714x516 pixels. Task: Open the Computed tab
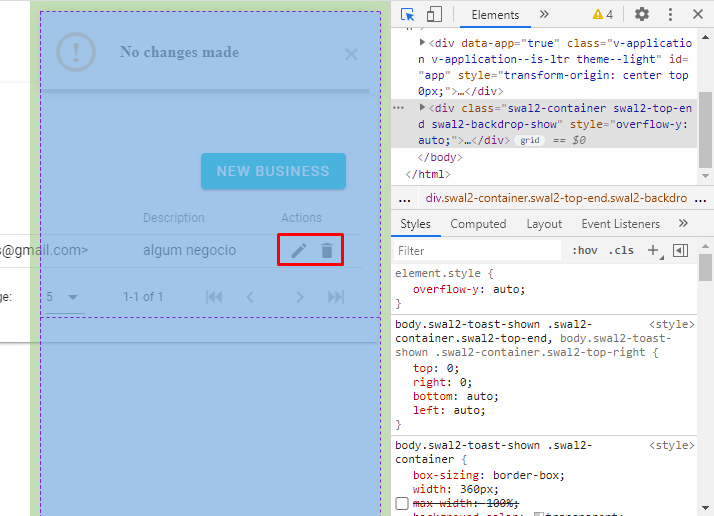(478, 224)
